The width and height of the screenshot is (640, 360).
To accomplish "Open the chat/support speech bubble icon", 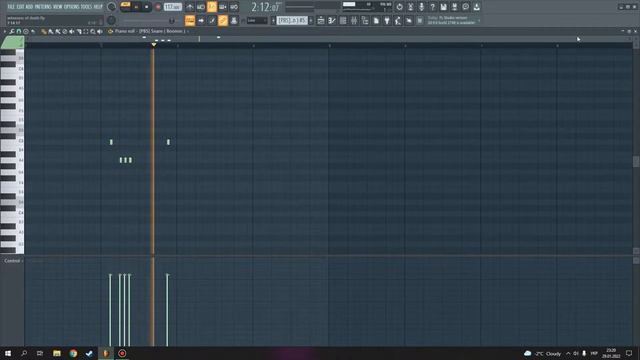I will point(465,7).
